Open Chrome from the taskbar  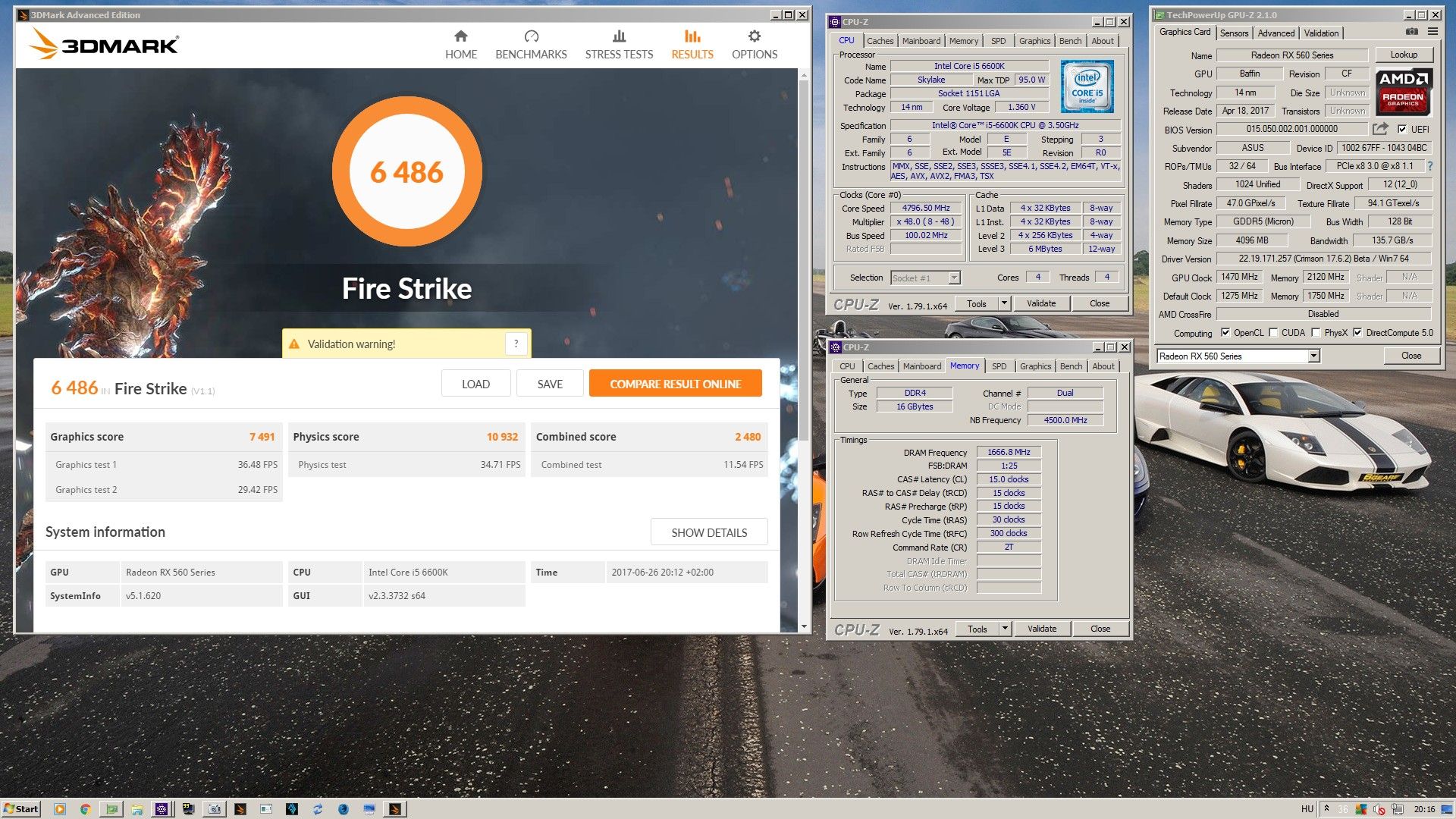pyautogui.click(x=86, y=809)
